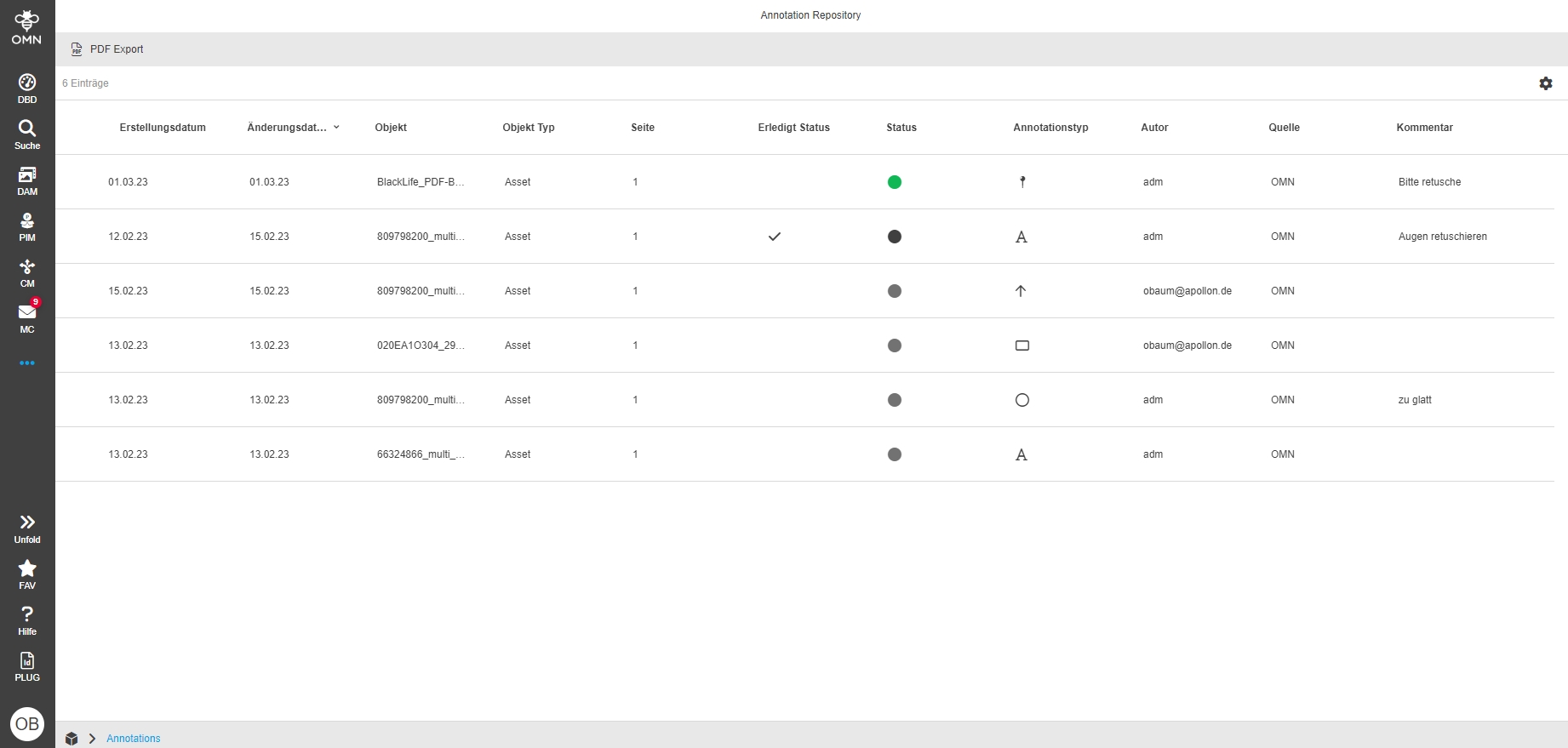Image resolution: width=1568 pixels, height=748 pixels.
Task: Click the PDF Export button
Action: (x=107, y=49)
